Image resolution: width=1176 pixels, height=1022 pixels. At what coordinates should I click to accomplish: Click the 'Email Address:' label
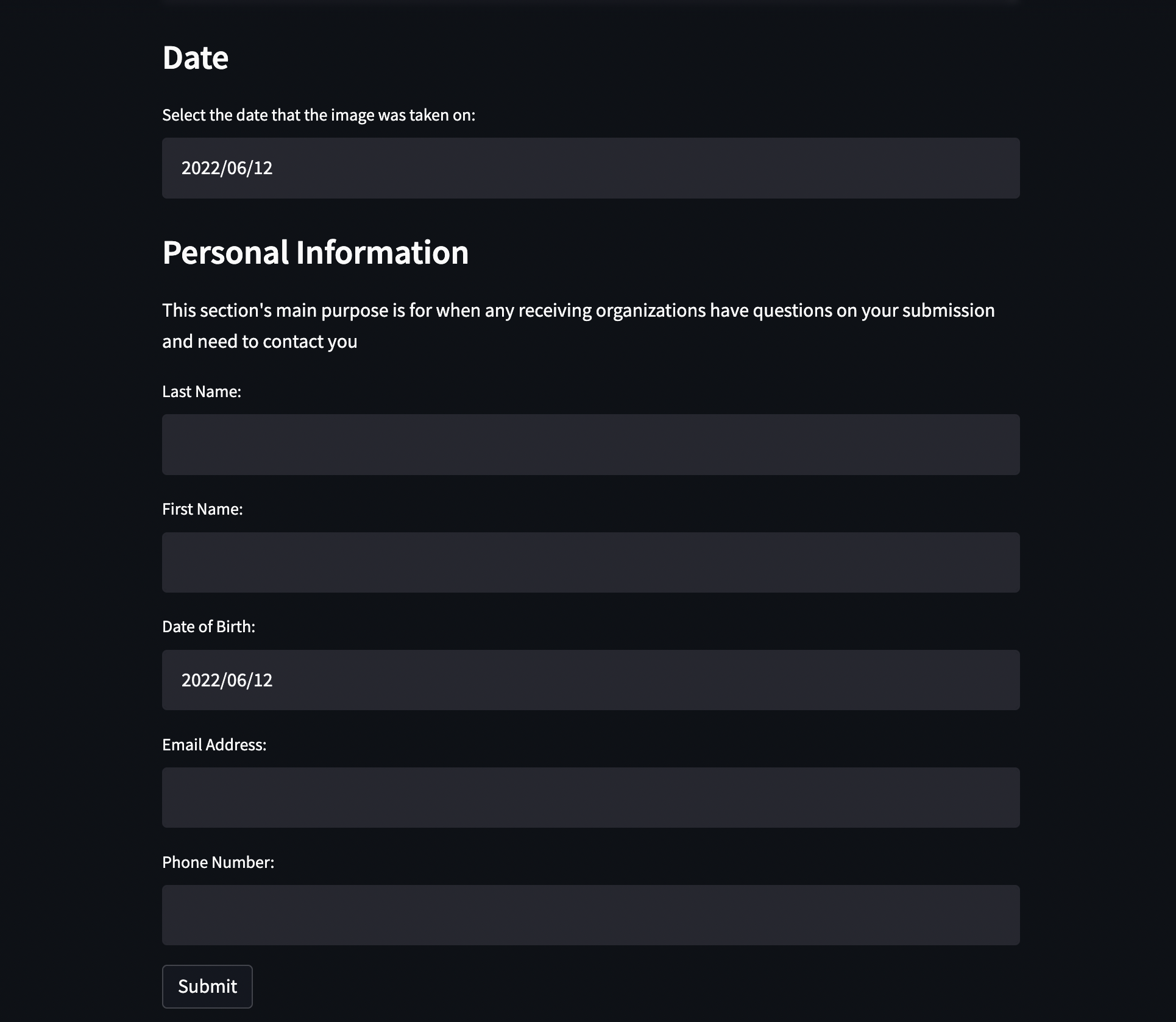(x=214, y=745)
